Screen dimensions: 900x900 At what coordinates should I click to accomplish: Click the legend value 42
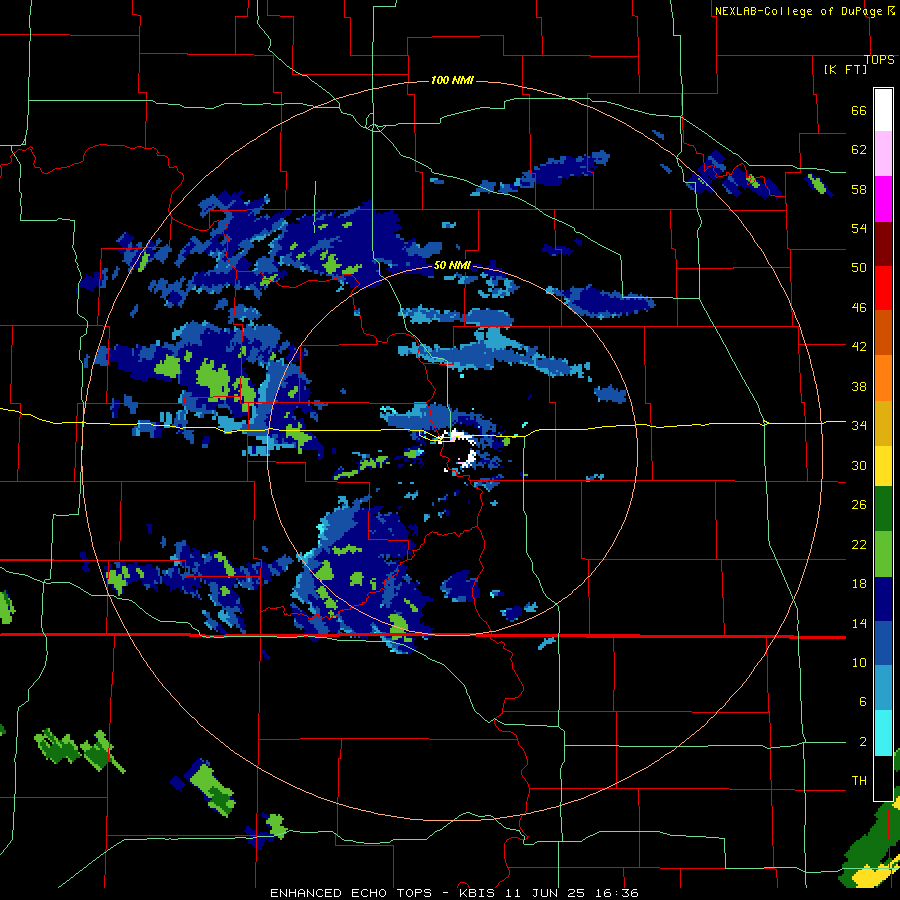859,347
